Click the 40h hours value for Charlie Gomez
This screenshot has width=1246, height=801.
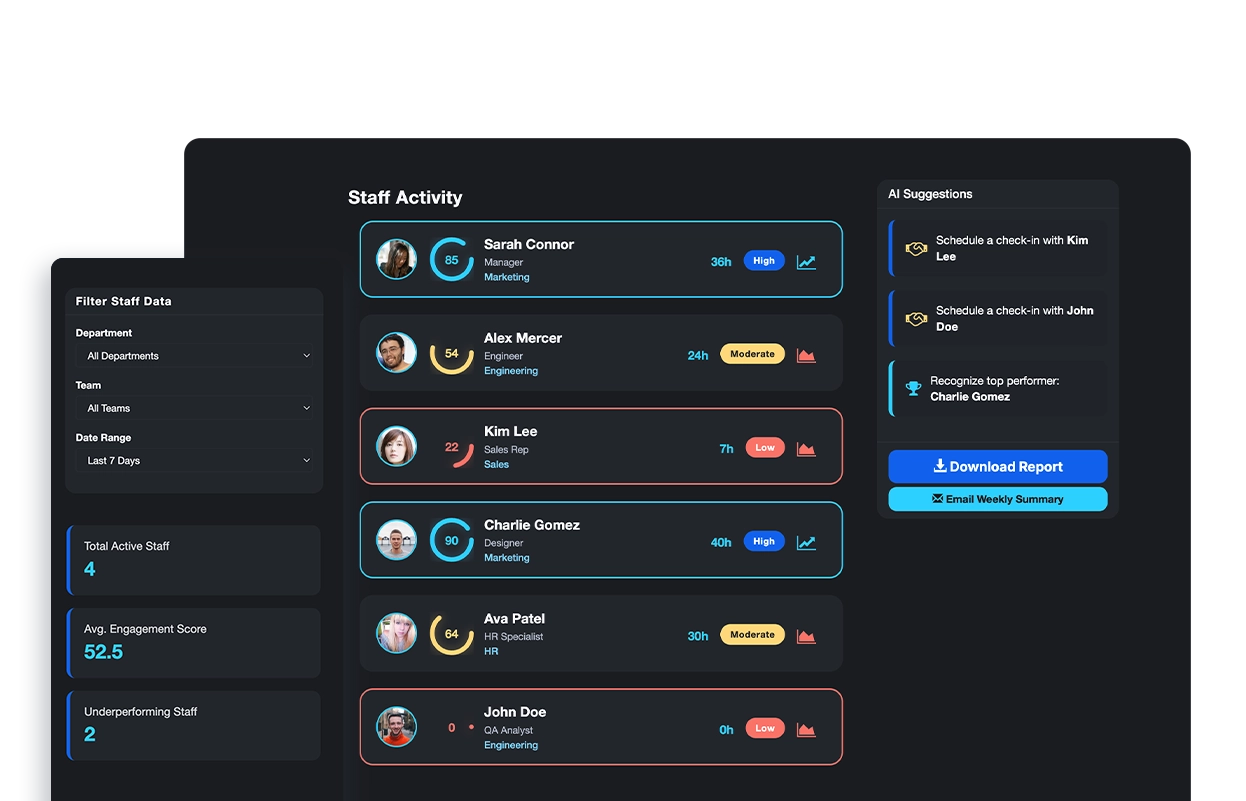pyautogui.click(x=721, y=542)
